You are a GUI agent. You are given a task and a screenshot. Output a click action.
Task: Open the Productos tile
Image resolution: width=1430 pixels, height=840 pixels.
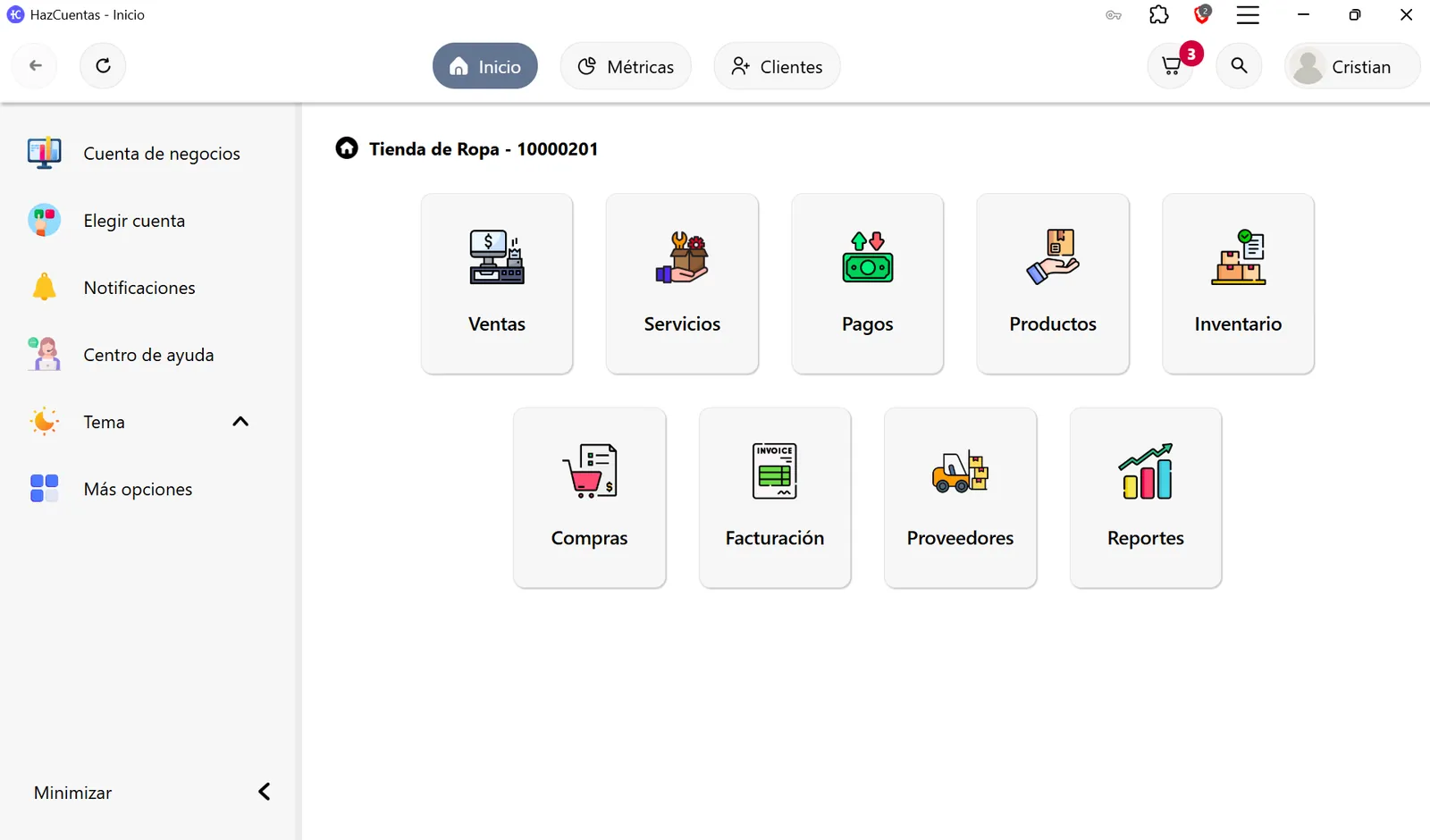tap(1053, 283)
